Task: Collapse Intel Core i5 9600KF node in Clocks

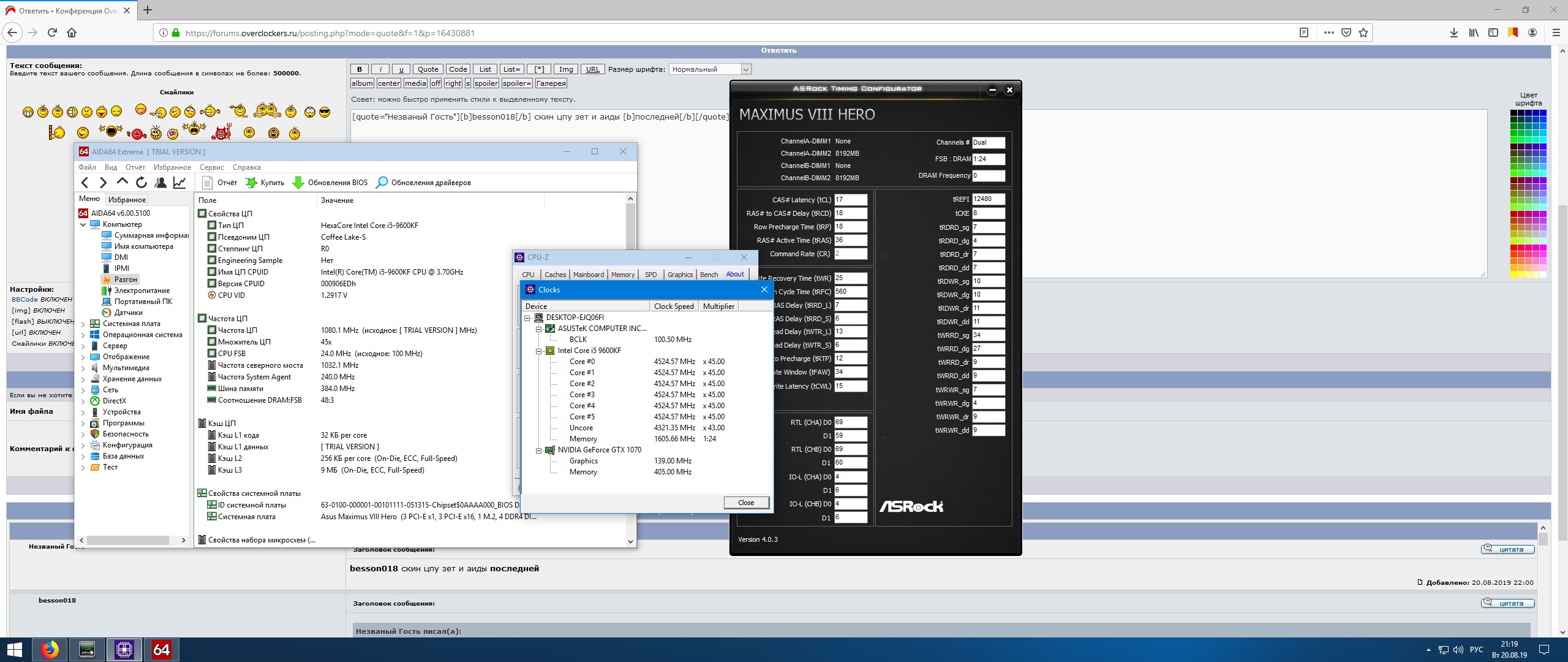Action: point(539,351)
